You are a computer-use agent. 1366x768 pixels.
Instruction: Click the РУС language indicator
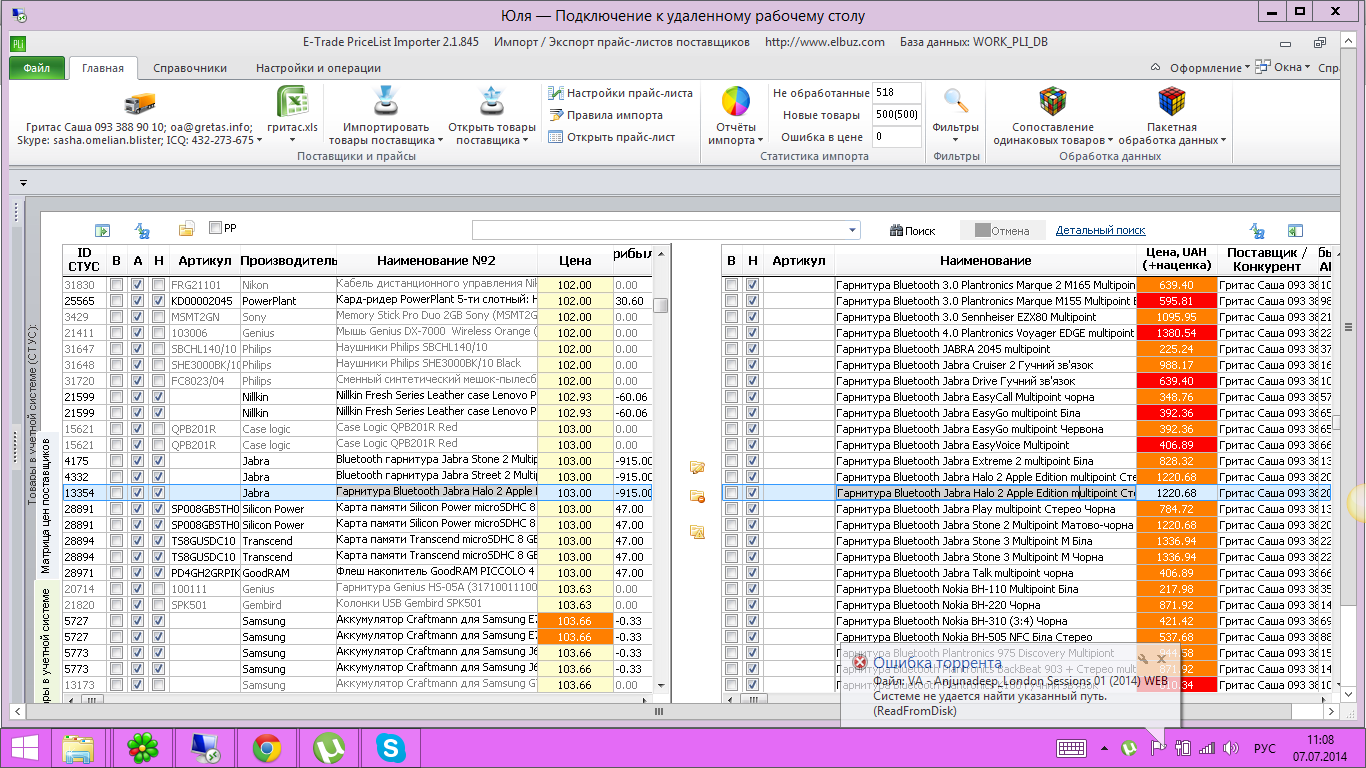pos(1265,748)
